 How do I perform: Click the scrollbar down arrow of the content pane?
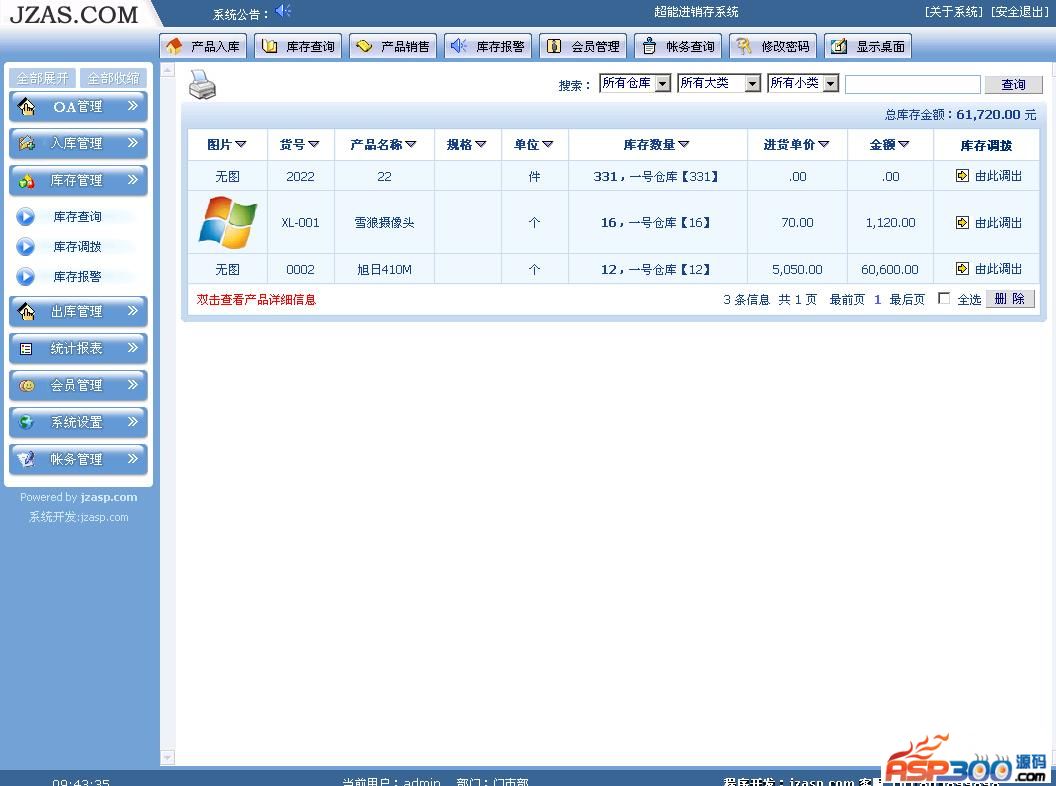tap(168, 758)
